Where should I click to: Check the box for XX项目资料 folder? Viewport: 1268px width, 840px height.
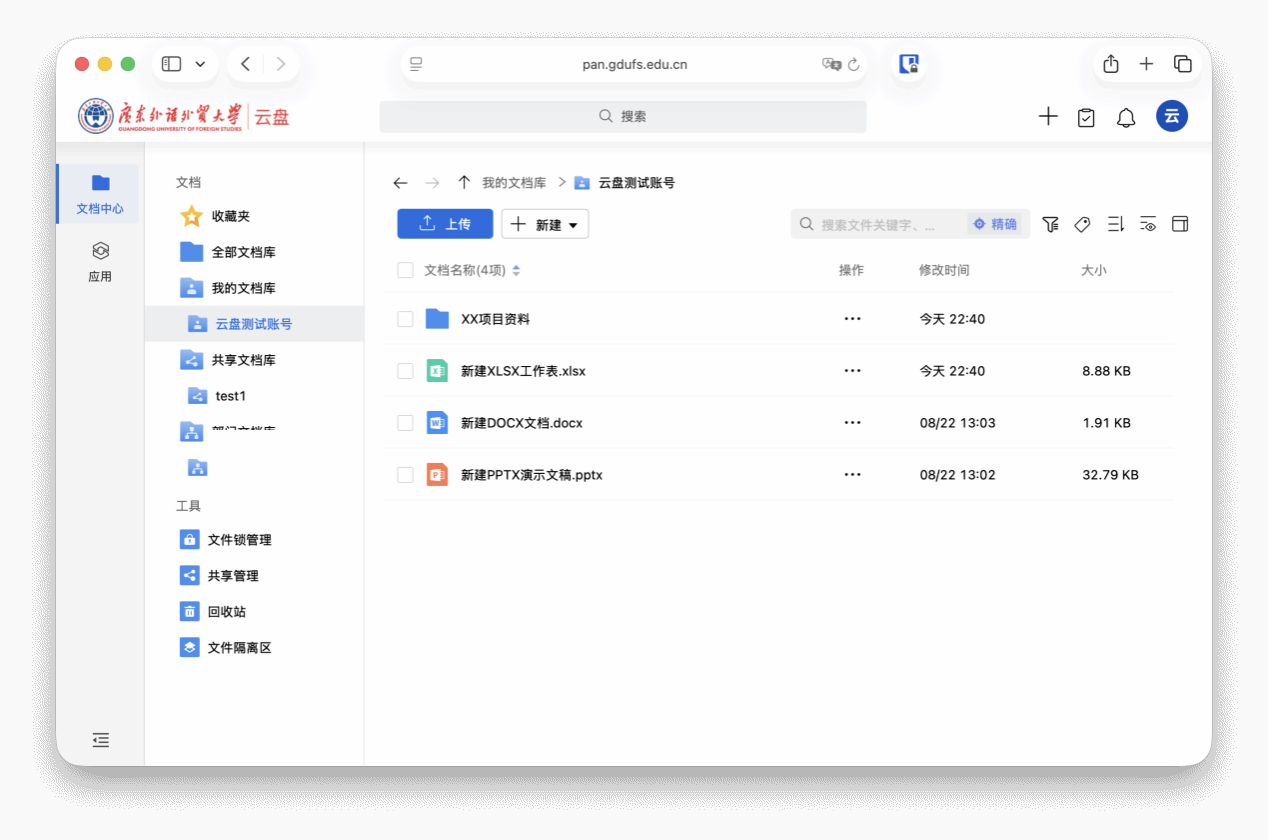tap(405, 319)
